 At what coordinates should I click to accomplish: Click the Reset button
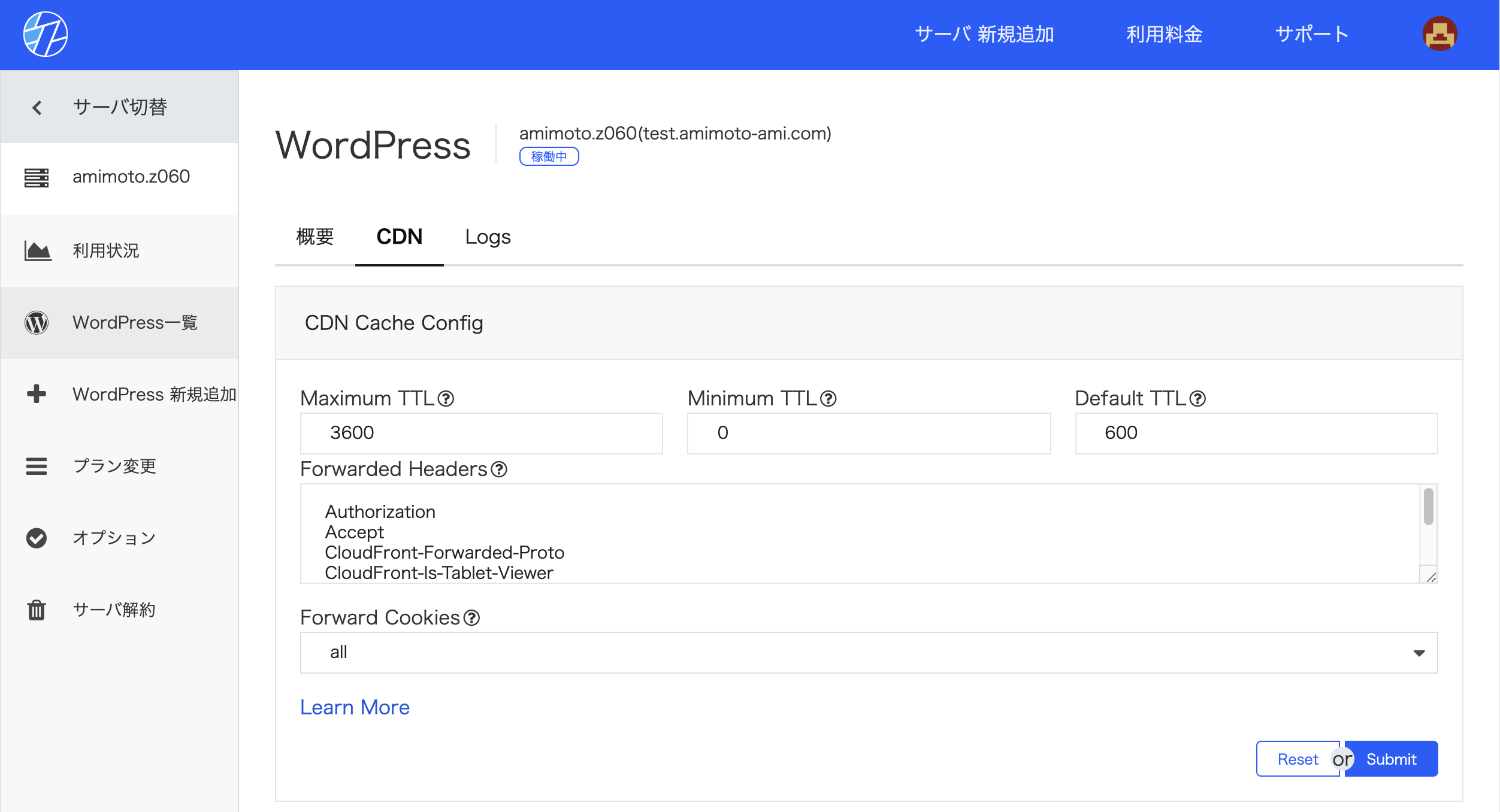click(1298, 759)
